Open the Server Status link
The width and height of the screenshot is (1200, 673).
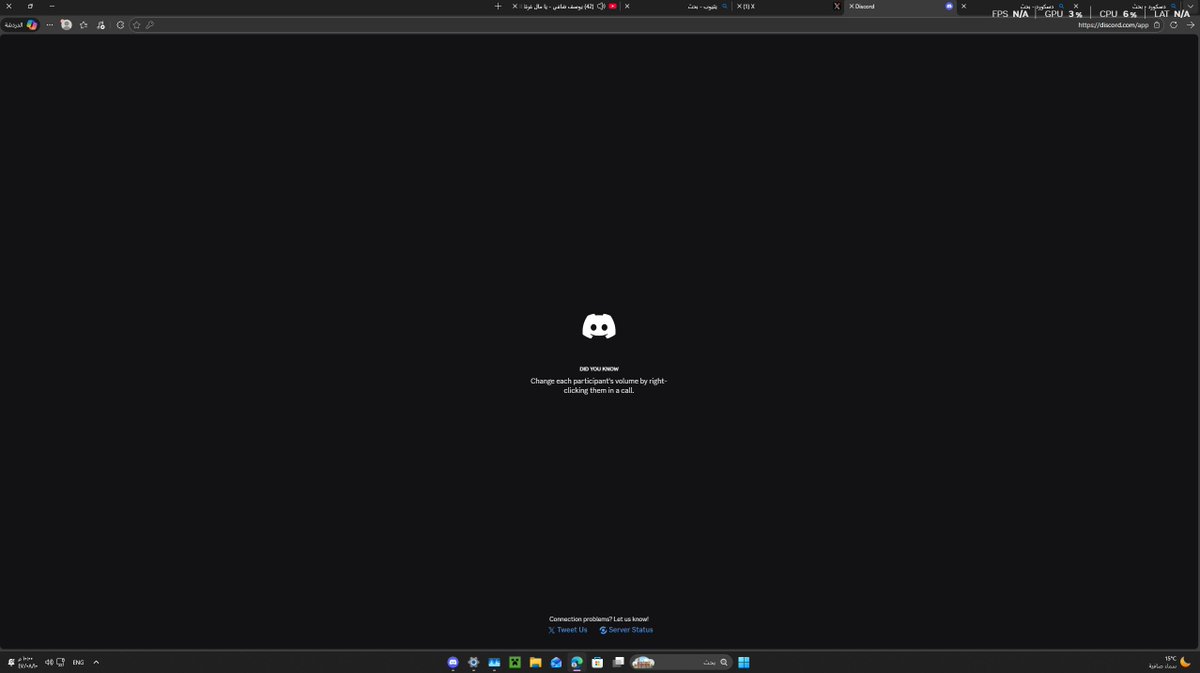point(626,630)
